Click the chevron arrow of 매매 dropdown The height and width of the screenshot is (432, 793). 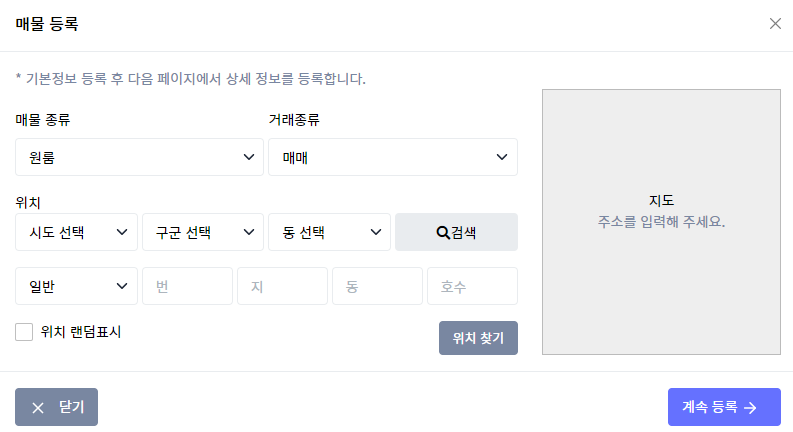502,157
